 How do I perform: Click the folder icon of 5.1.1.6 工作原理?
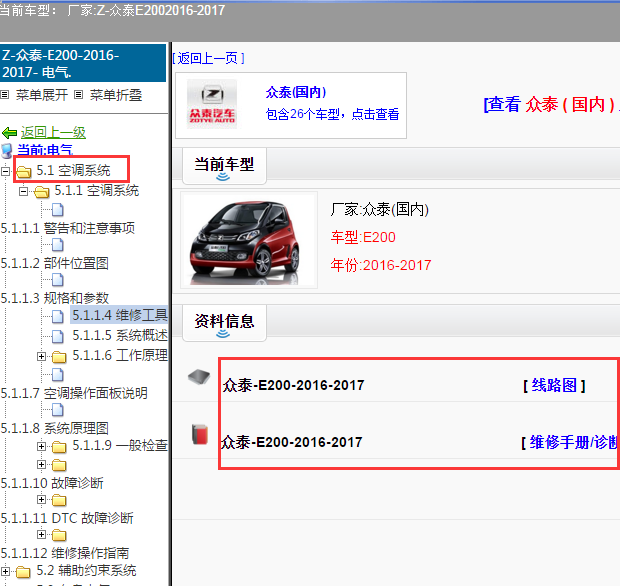tap(59, 357)
